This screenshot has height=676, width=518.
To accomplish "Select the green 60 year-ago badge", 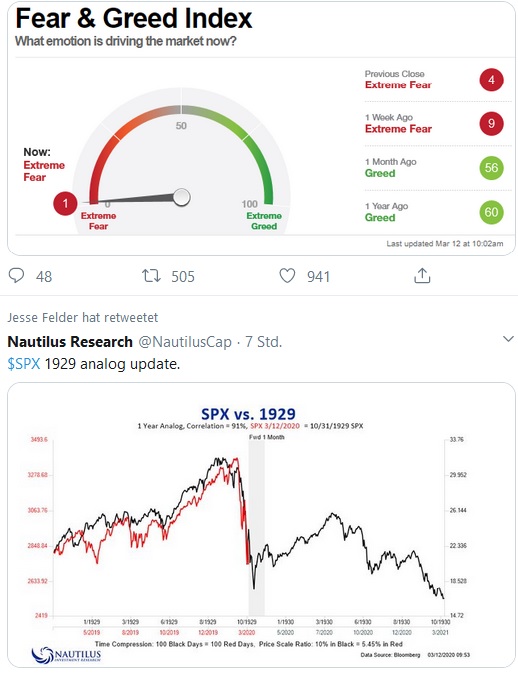I will [x=491, y=212].
